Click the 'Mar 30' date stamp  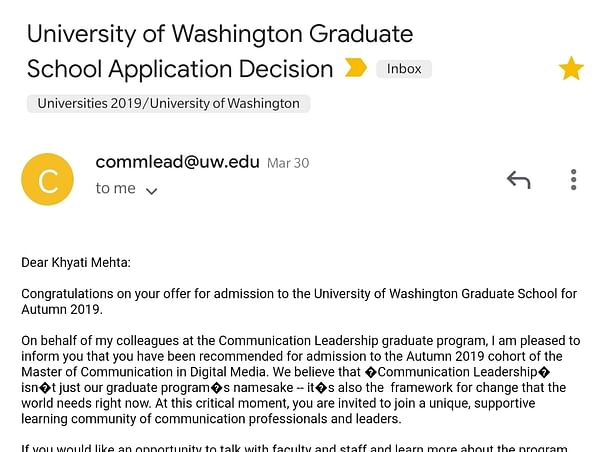pos(288,163)
